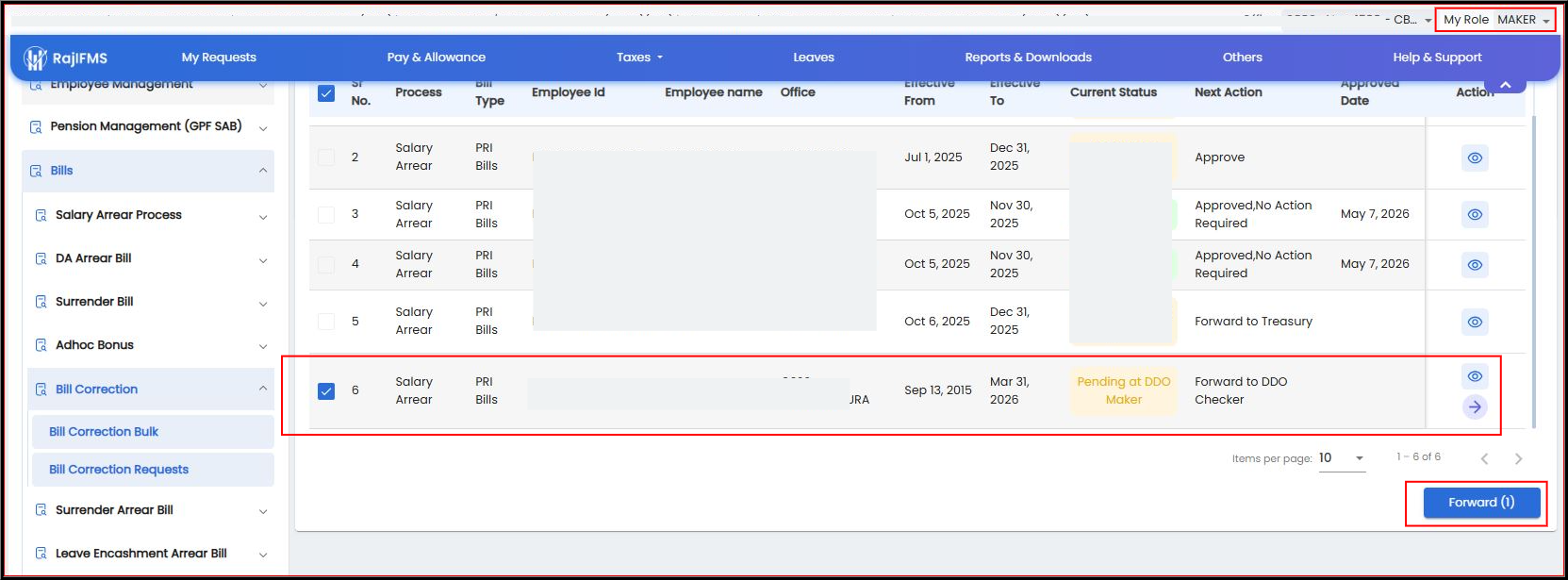Open the My Requests menu
Viewport: 1568px width, 580px height.
[219, 58]
